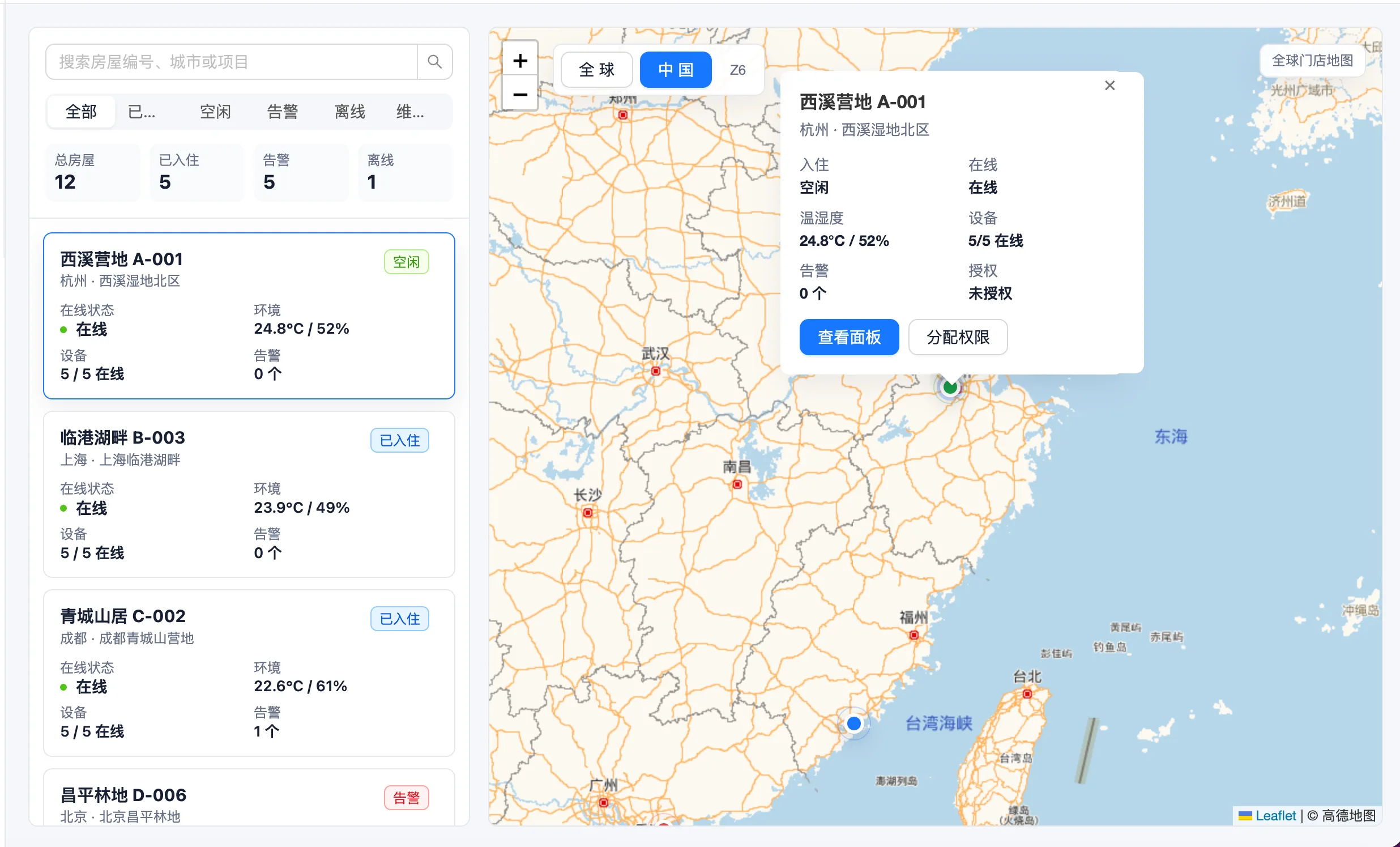This screenshot has width=1400, height=847.
Task: Click the 长沙 city marker on map
Action: [588, 513]
